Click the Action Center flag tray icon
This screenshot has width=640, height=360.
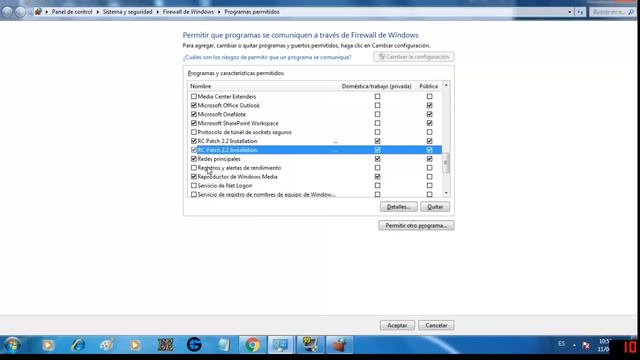click(x=586, y=345)
